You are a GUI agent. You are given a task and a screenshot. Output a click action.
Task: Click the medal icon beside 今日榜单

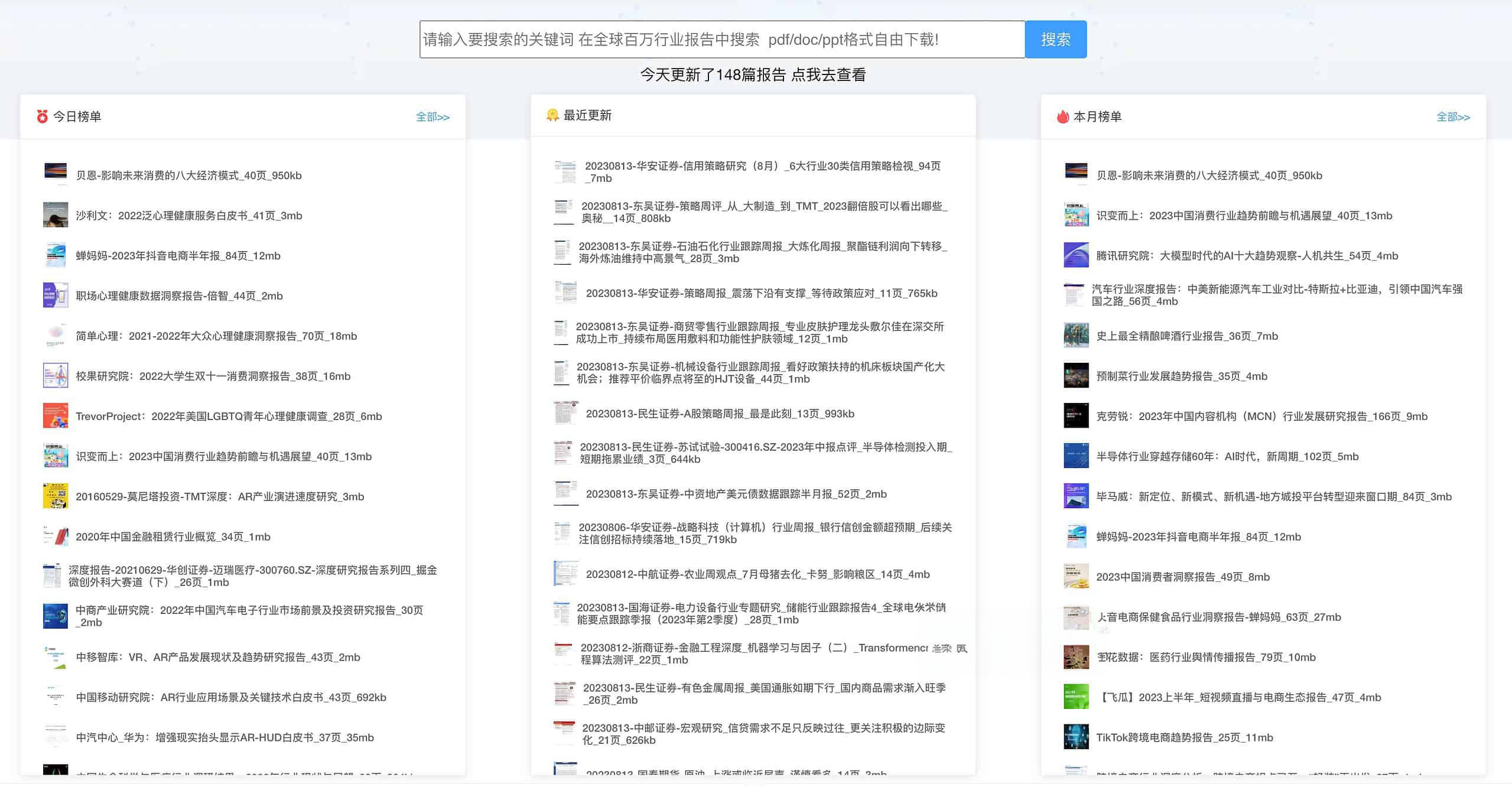click(x=42, y=116)
